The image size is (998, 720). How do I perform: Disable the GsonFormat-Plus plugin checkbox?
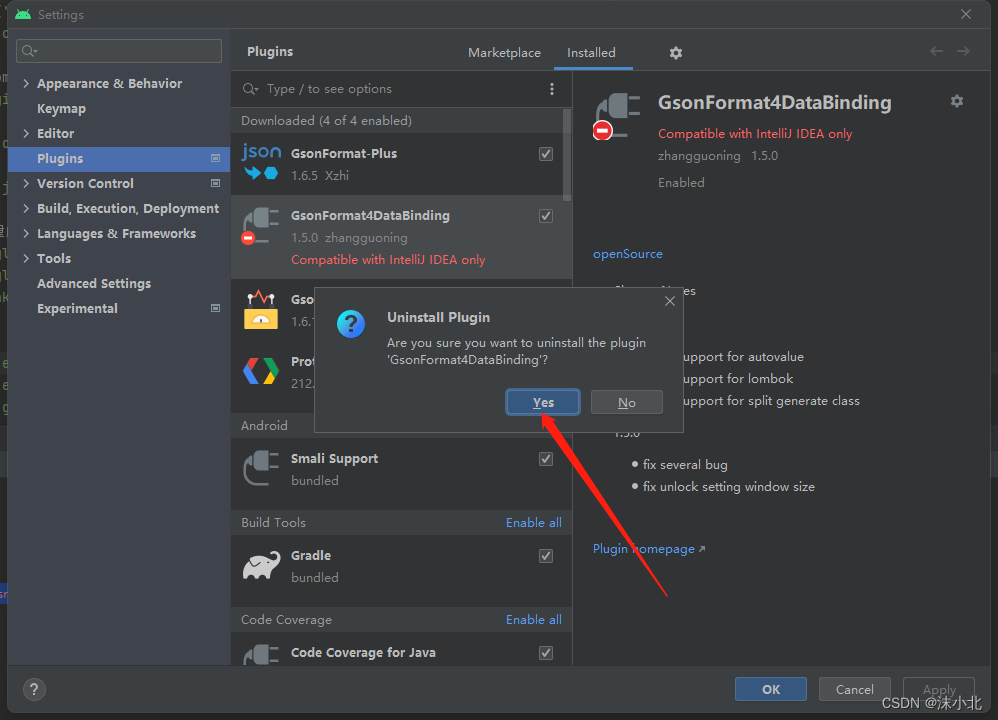point(545,154)
